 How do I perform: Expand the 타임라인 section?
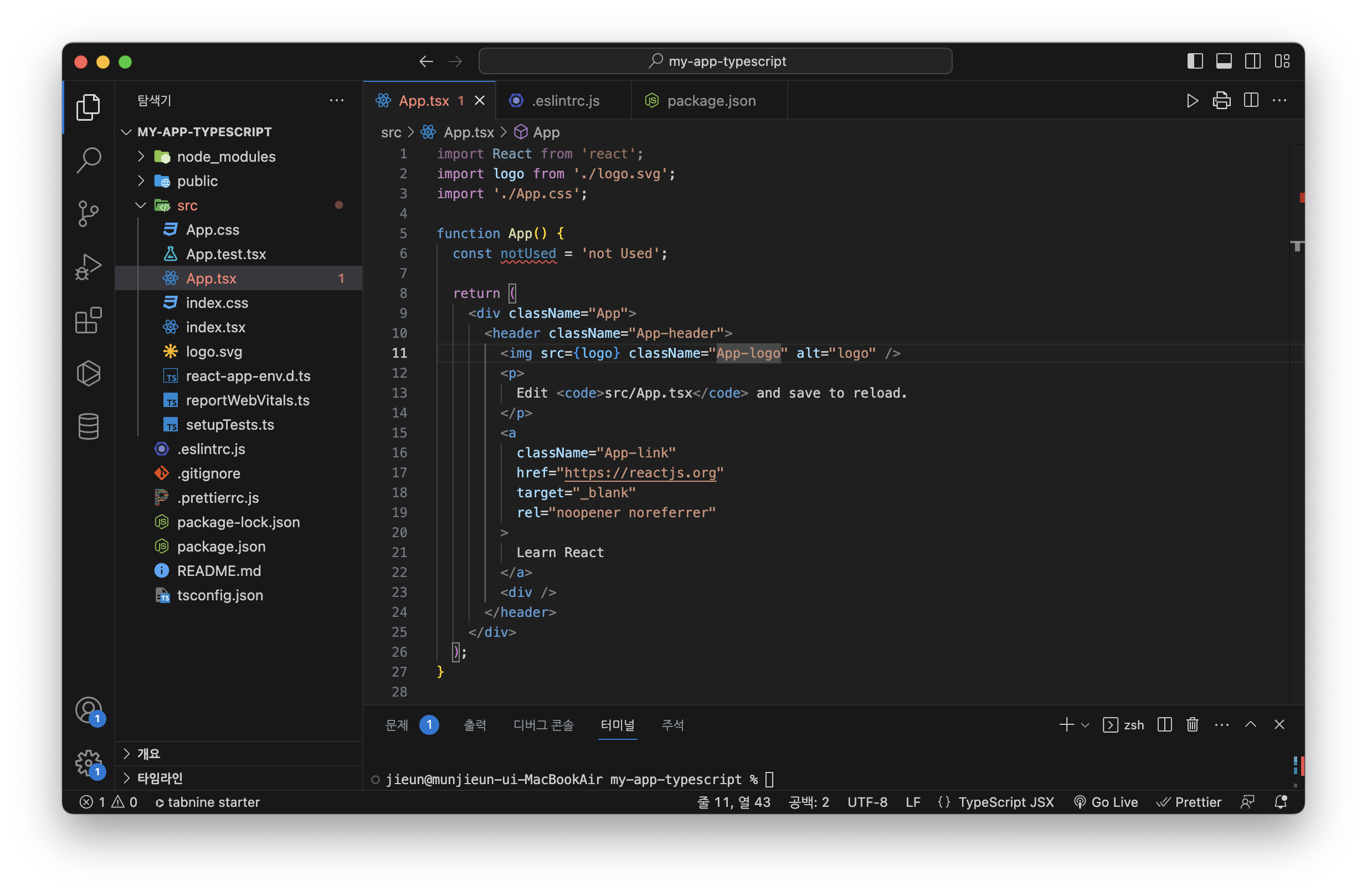point(160,778)
